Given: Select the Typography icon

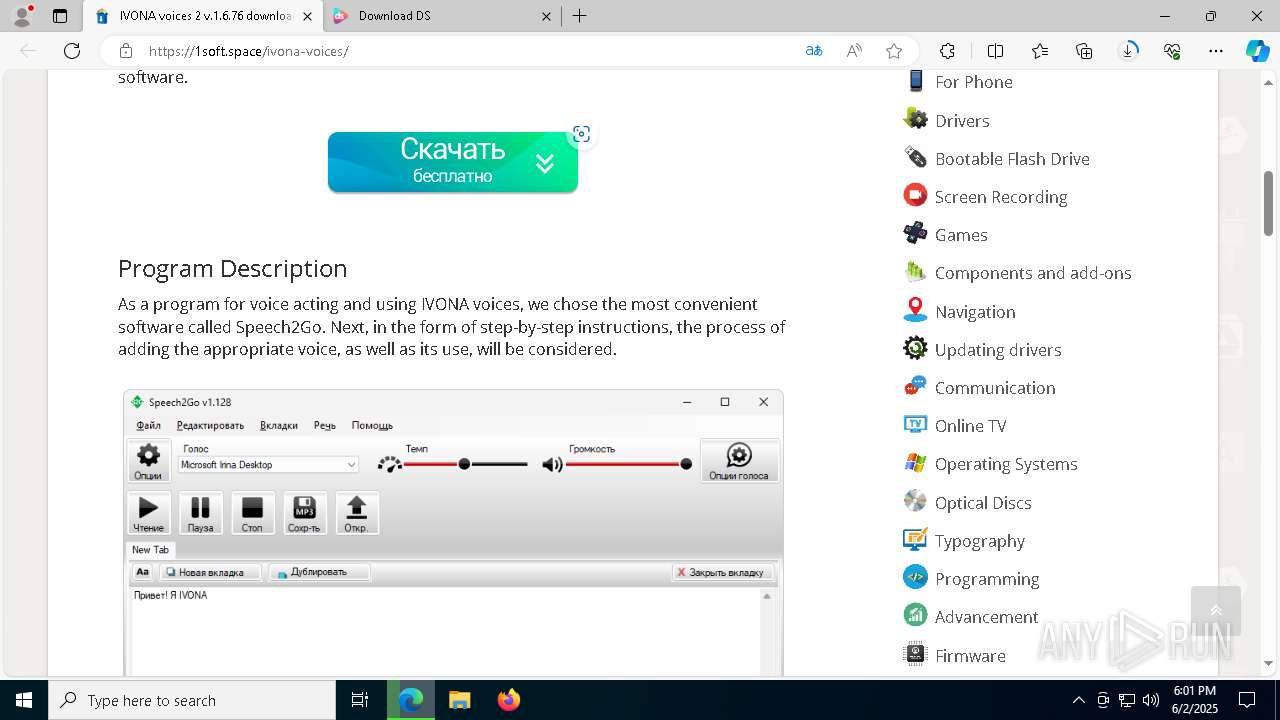Looking at the screenshot, I should tap(915, 539).
